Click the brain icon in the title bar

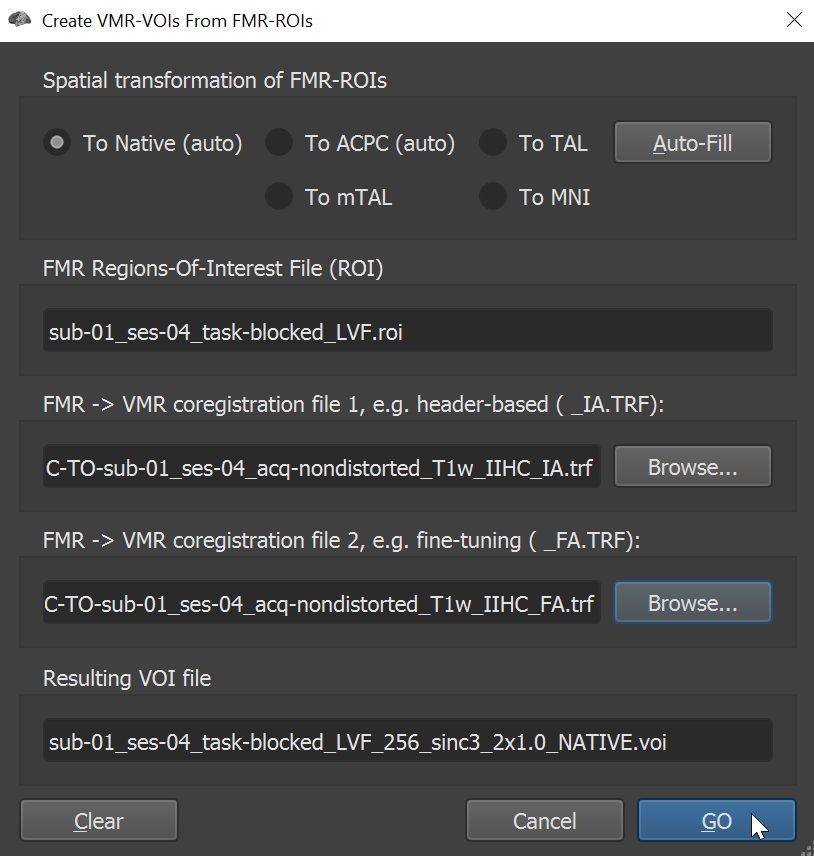[20, 20]
